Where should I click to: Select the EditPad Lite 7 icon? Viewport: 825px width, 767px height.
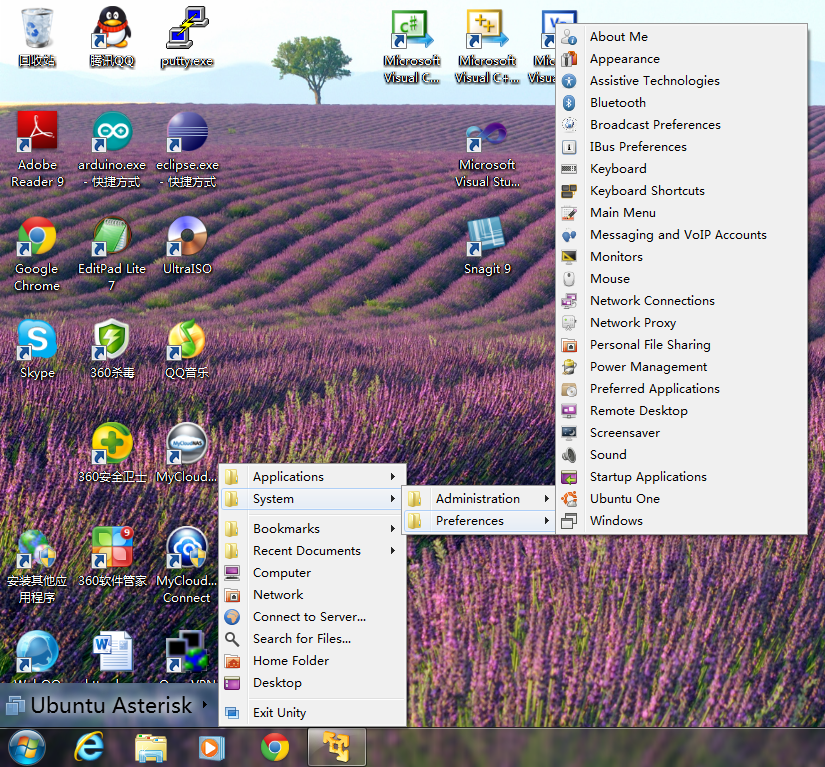[x=112, y=236]
